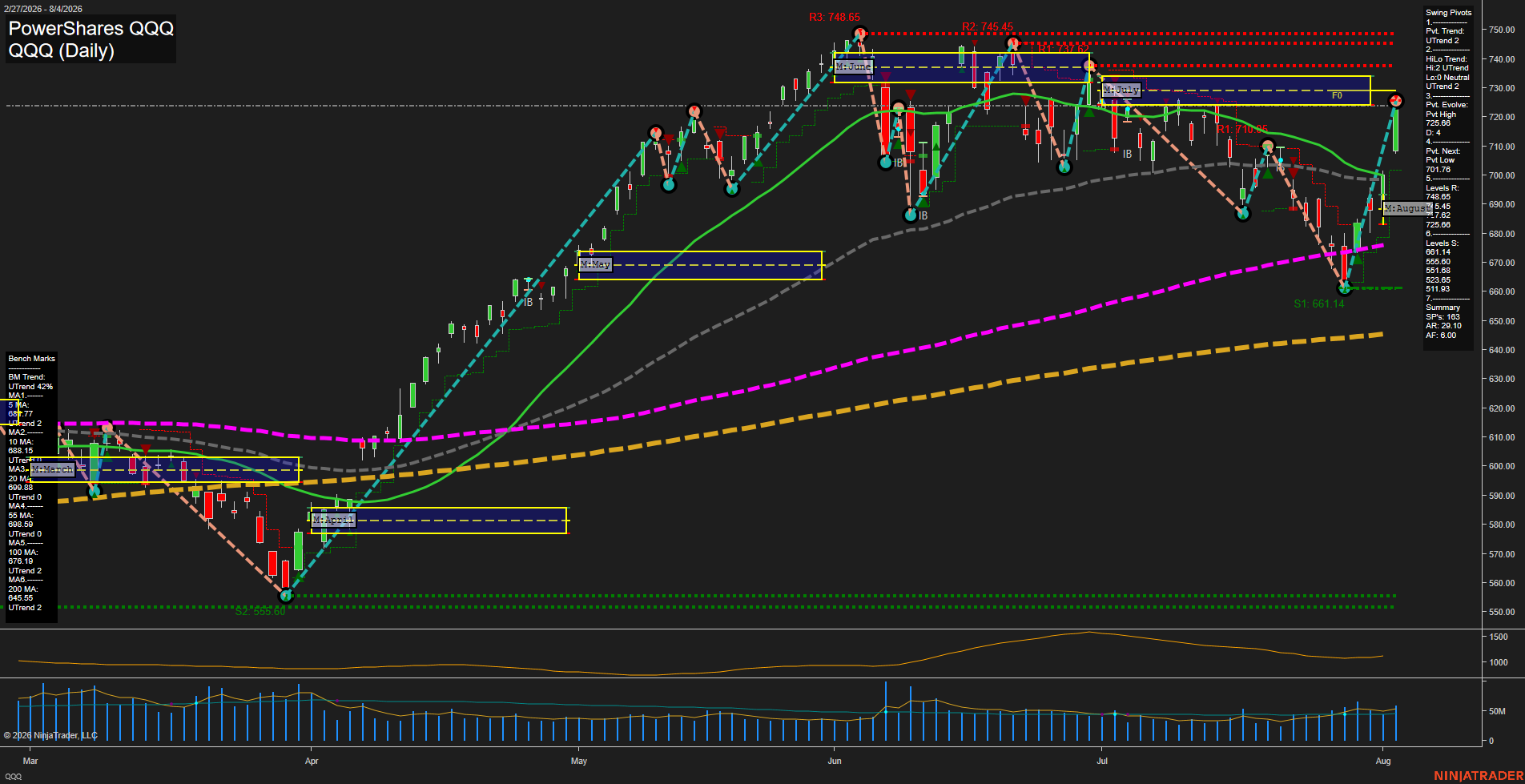Click the 700.00 price axis label
The width and height of the screenshot is (1525, 784).
tap(1502, 175)
